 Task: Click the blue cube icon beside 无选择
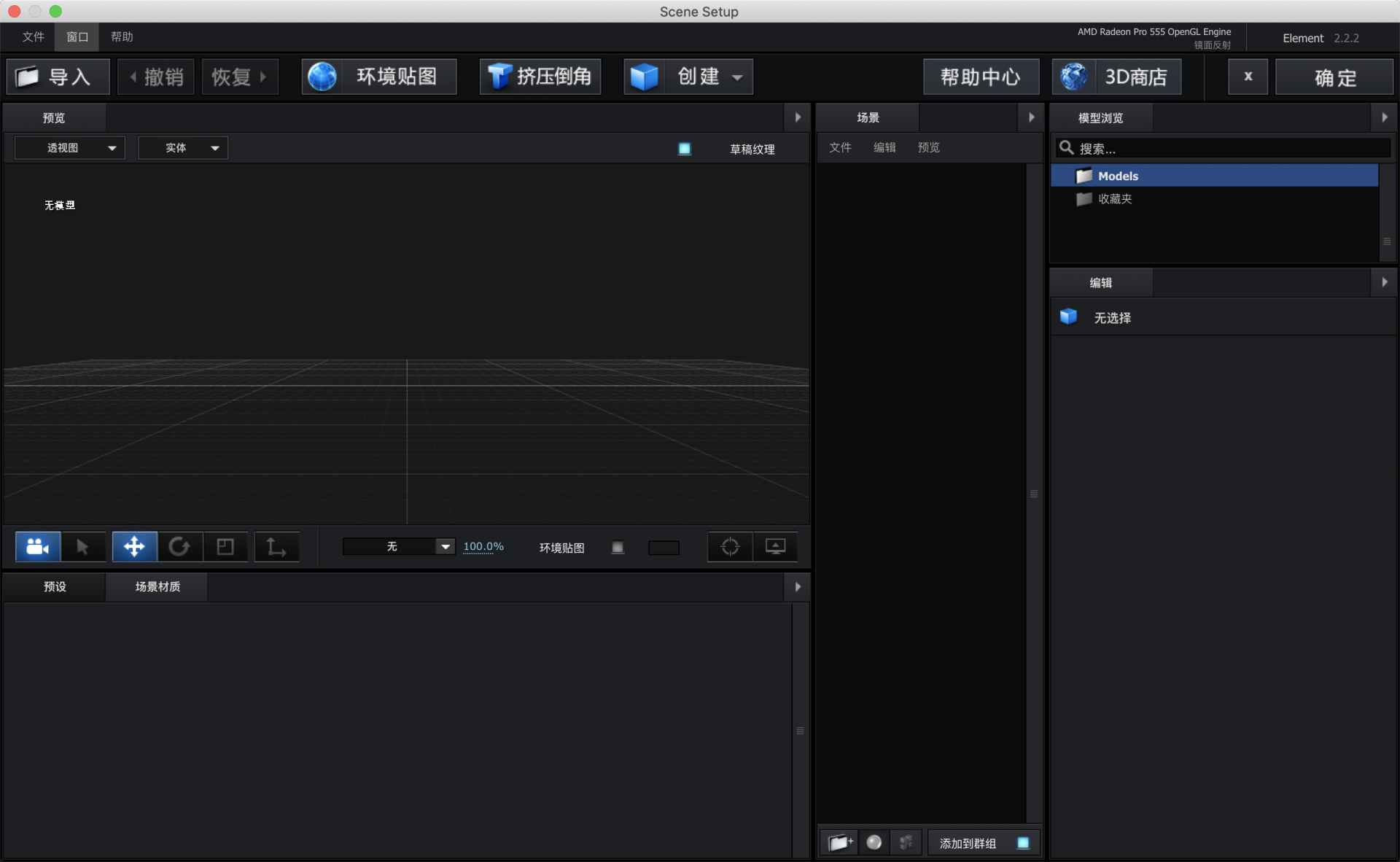point(1068,317)
